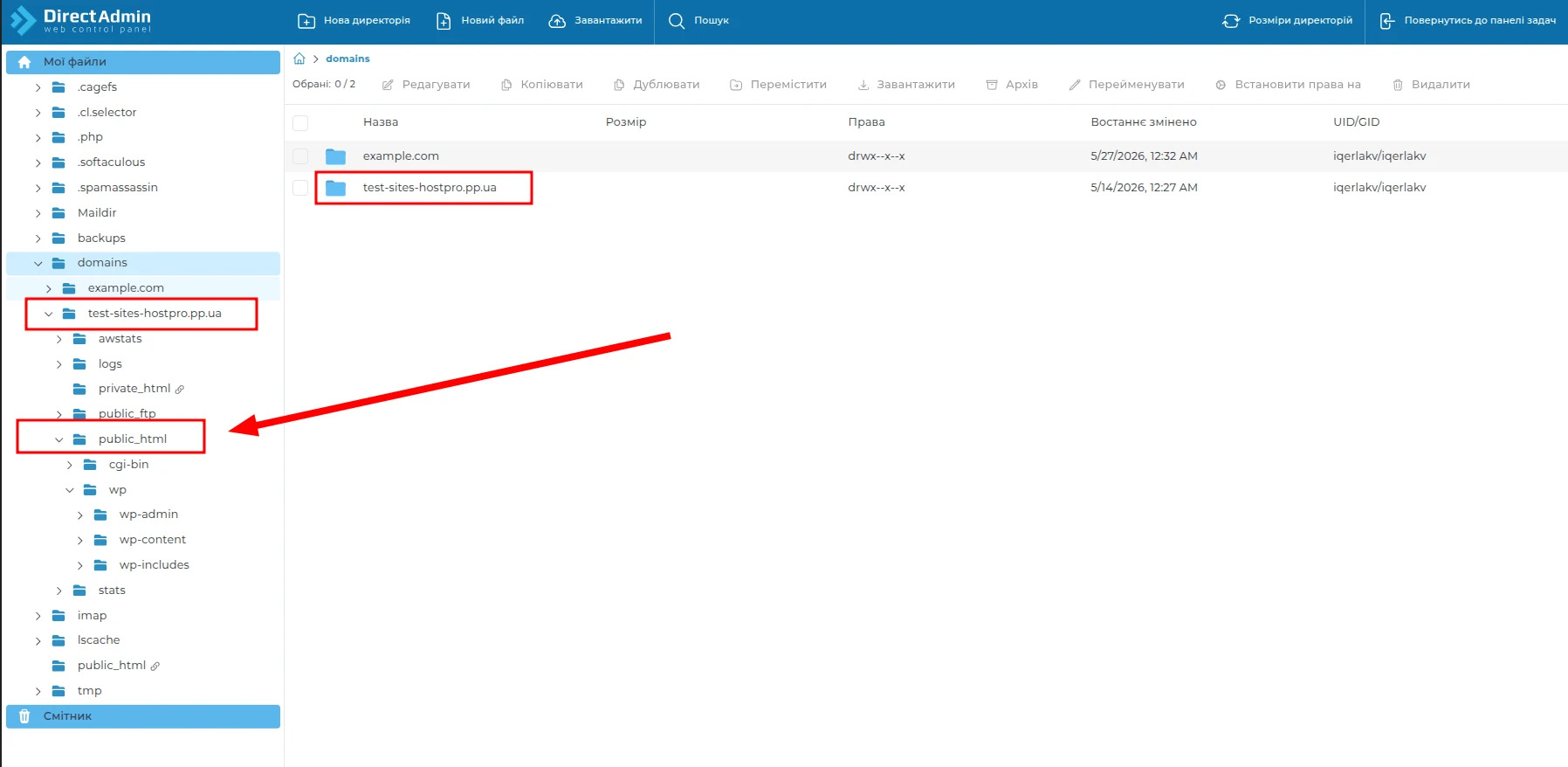The image size is (1568, 767).
Task: Click the move icon for Перемістити
Action: tap(736, 85)
